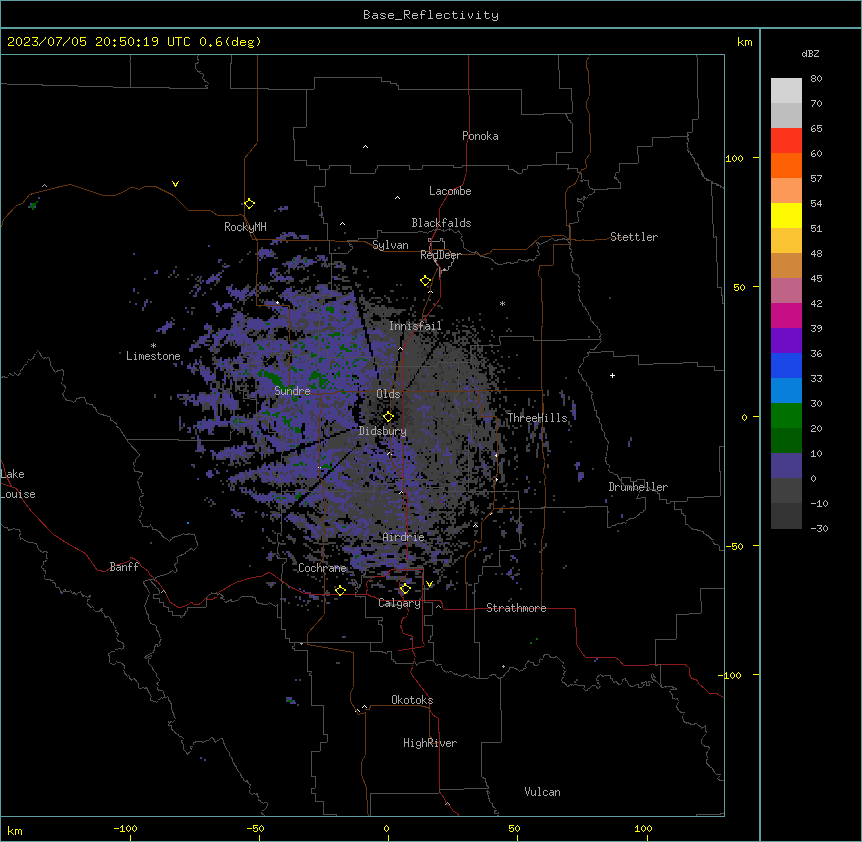
Task: Select the Lacombe city label
Action: [450, 191]
